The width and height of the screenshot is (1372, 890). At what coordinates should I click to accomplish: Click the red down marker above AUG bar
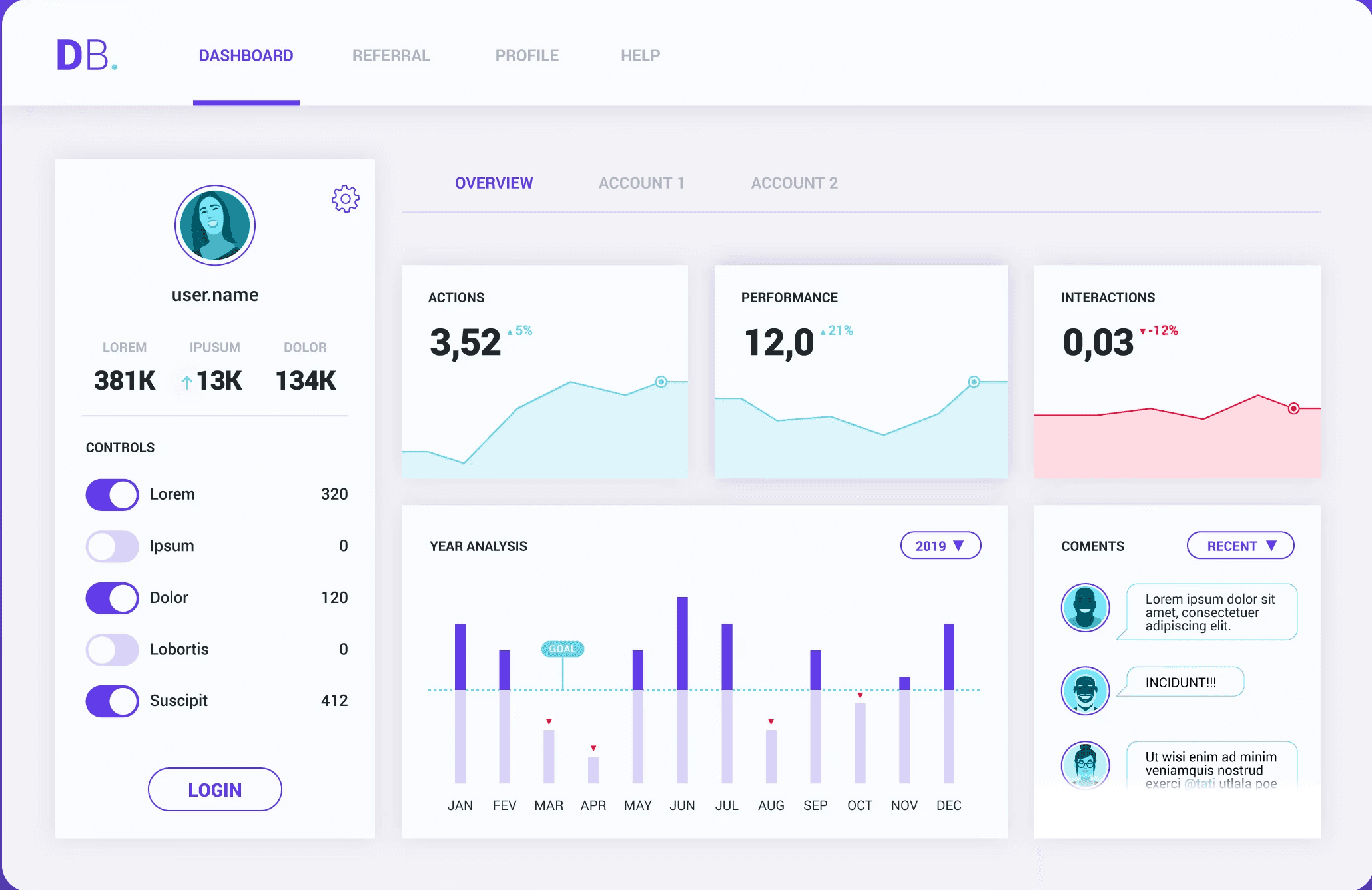pos(771,722)
